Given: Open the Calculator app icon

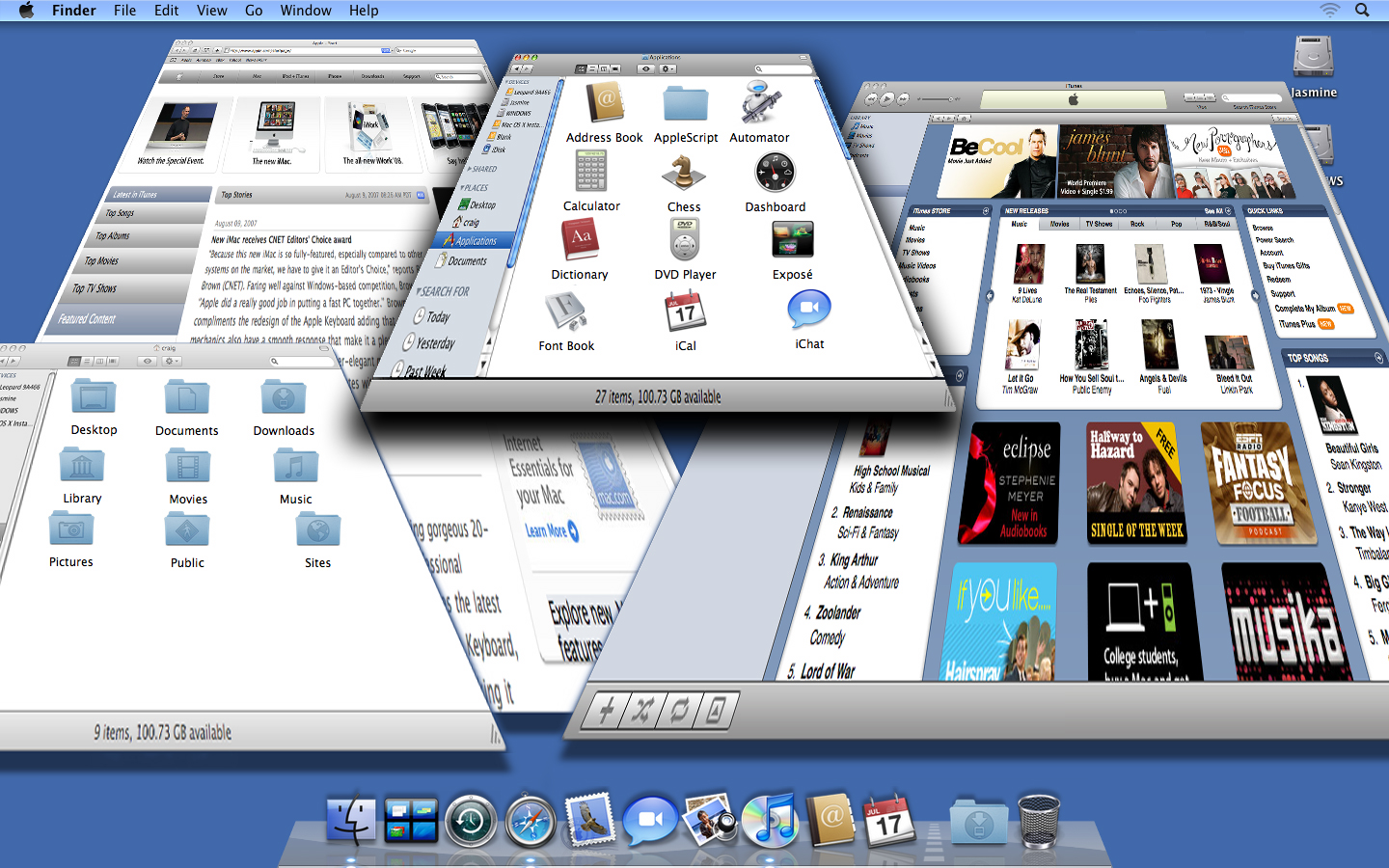Looking at the screenshot, I should [591, 173].
